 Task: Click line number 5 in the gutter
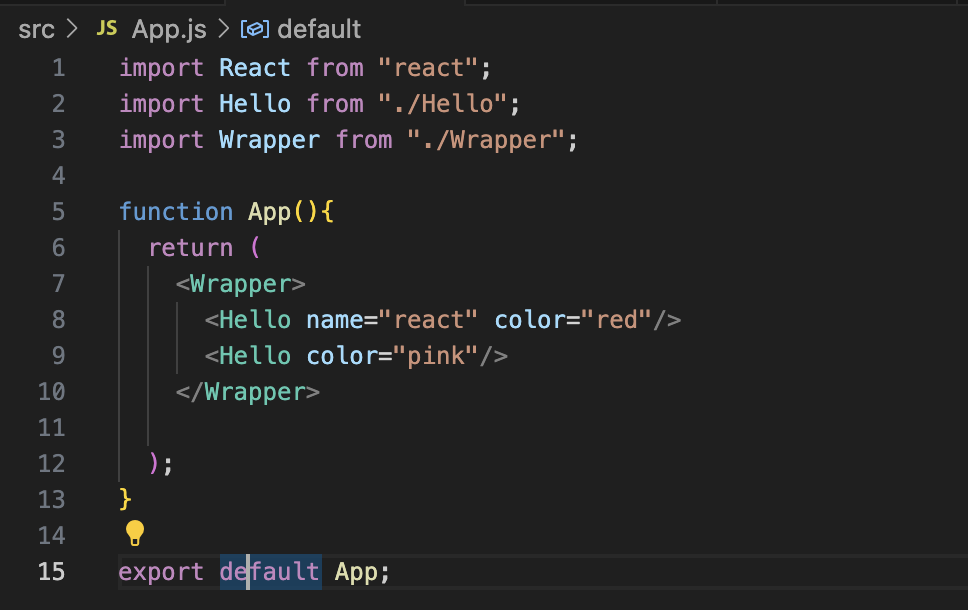point(59,212)
